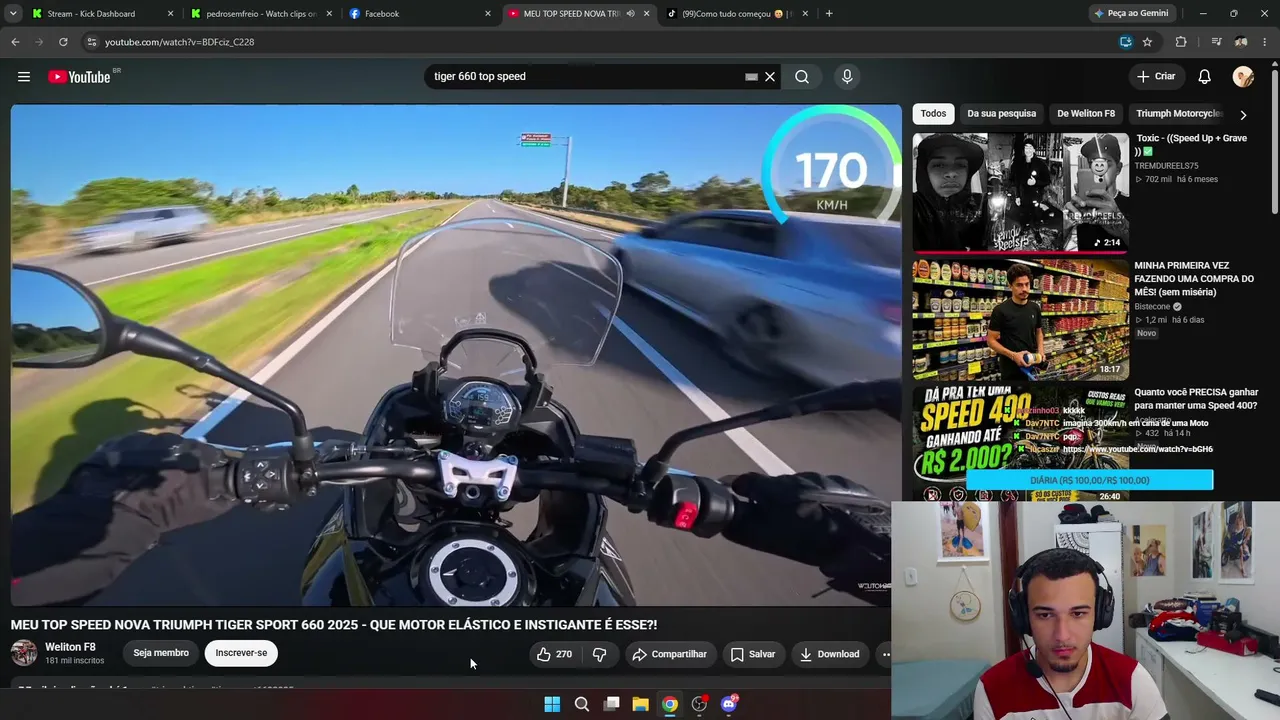Select the Da sua pesquisa chip
The image size is (1280, 720).
[x=1001, y=114]
